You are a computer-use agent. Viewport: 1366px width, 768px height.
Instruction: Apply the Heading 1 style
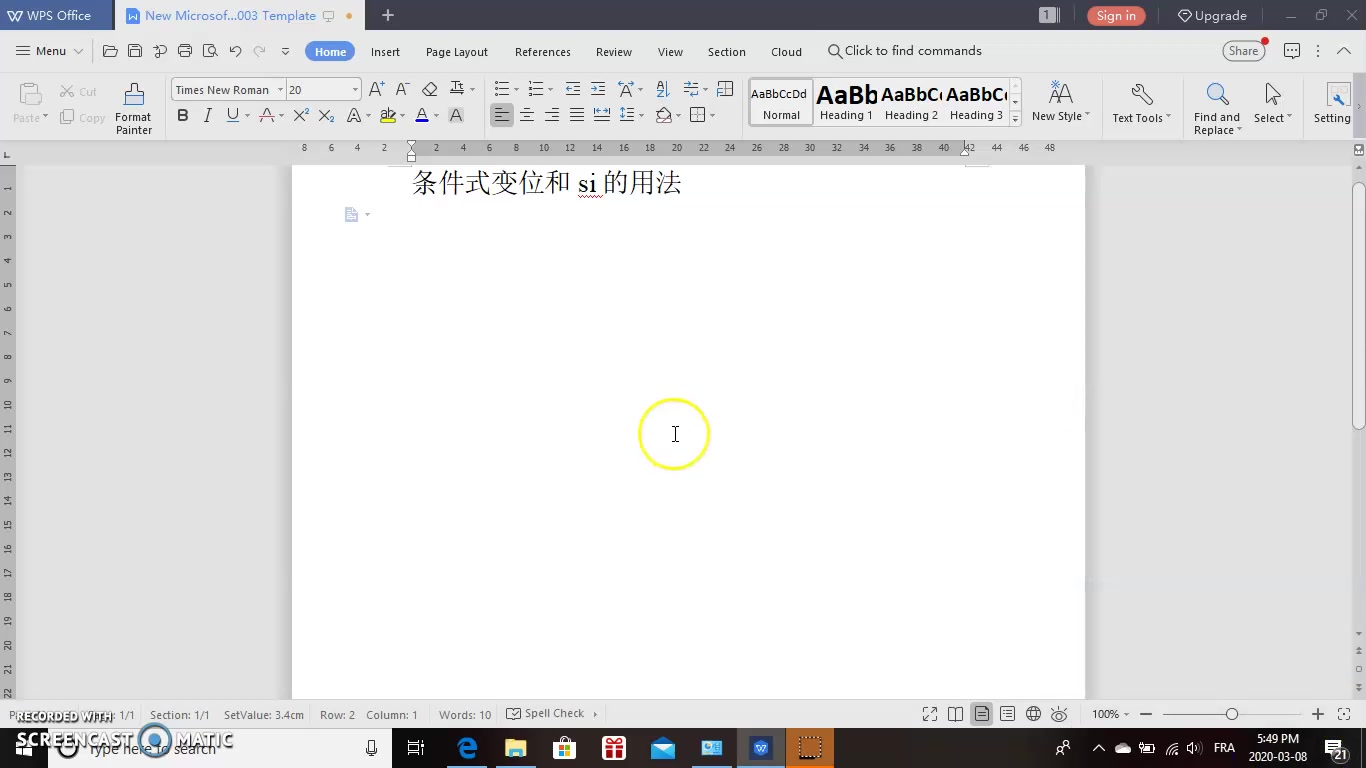845,100
